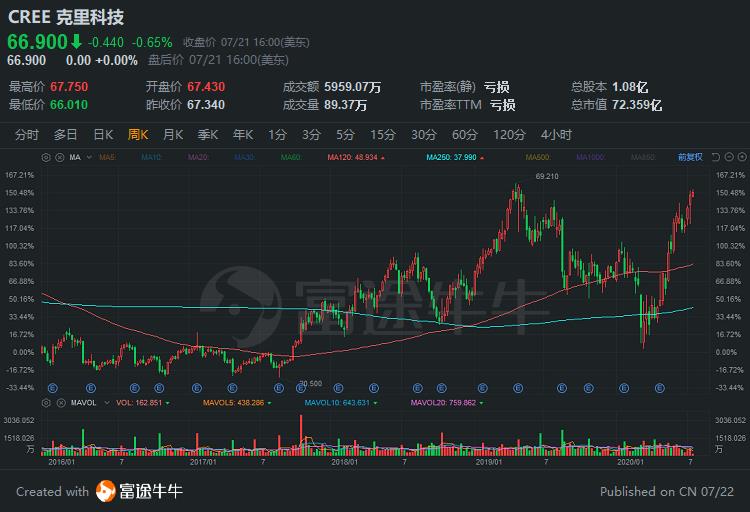The height and width of the screenshot is (512, 750).
Task: Select the 1分 one-minute interval
Action: [277, 135]
